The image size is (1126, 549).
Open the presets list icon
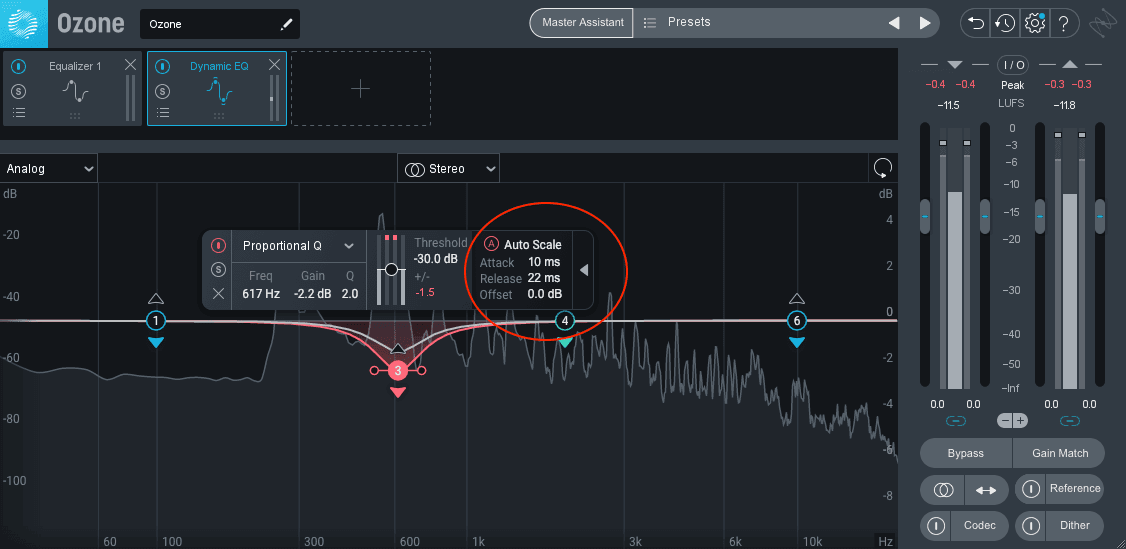tap(650, 22)
